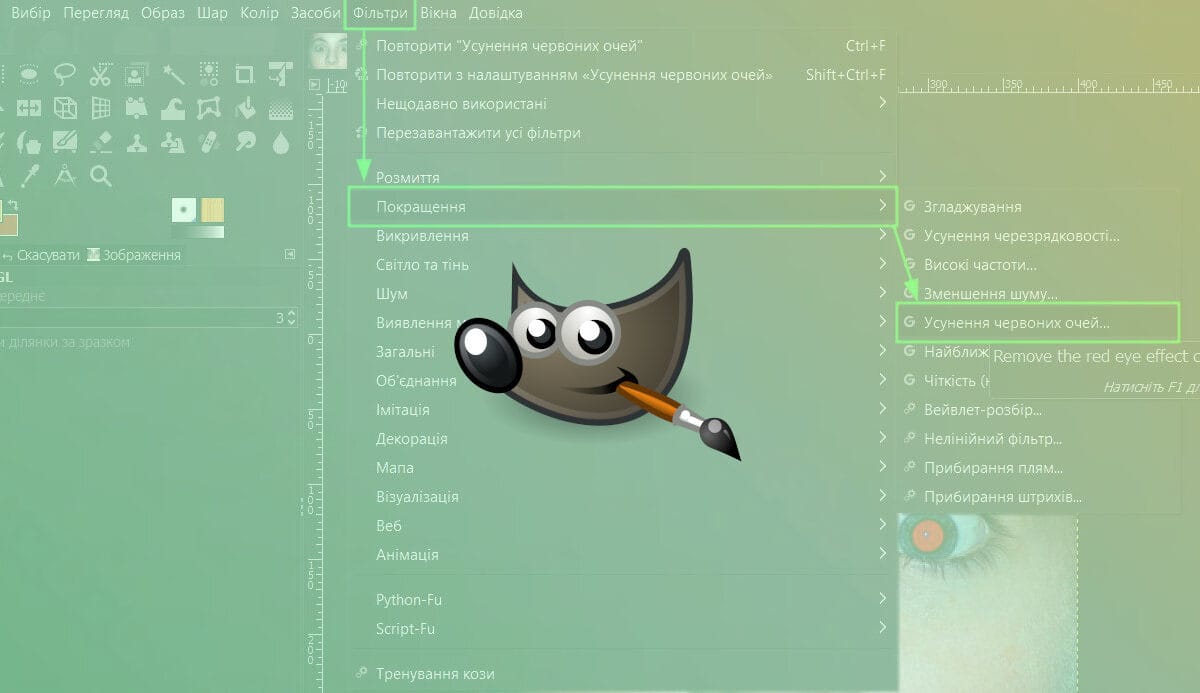Select the Scissors Select tool

tap(100, 74)
